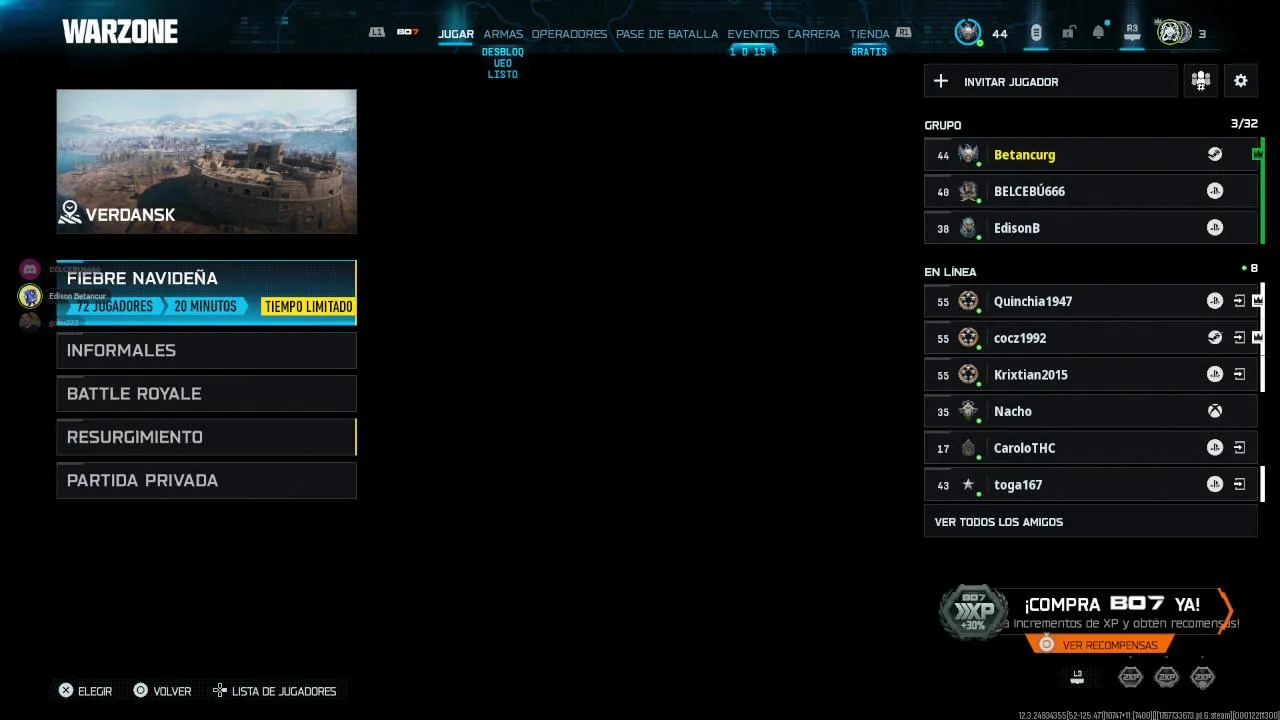Select the INFORMALES playlist

coord(206,350)
